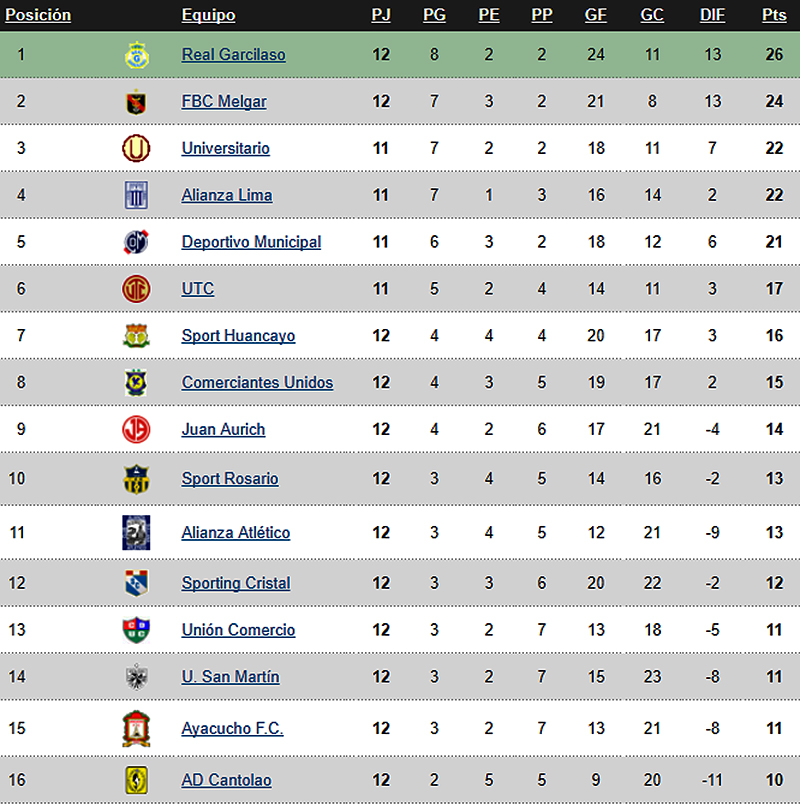Open the Unión Comercio team page
Viewport: 800px width, 806px height.
pos(238,630)
